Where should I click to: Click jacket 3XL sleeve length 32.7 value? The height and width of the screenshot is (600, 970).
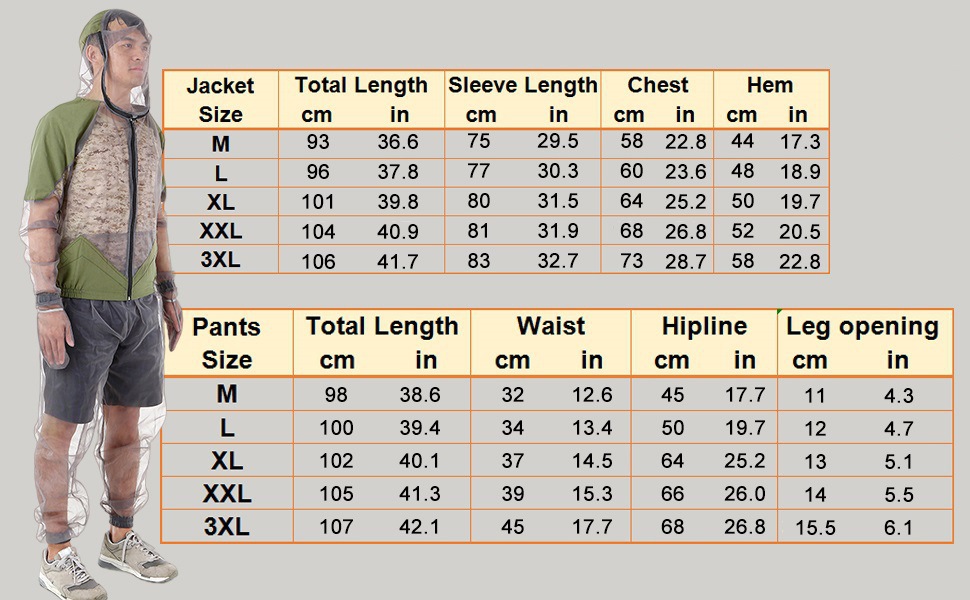558,261
